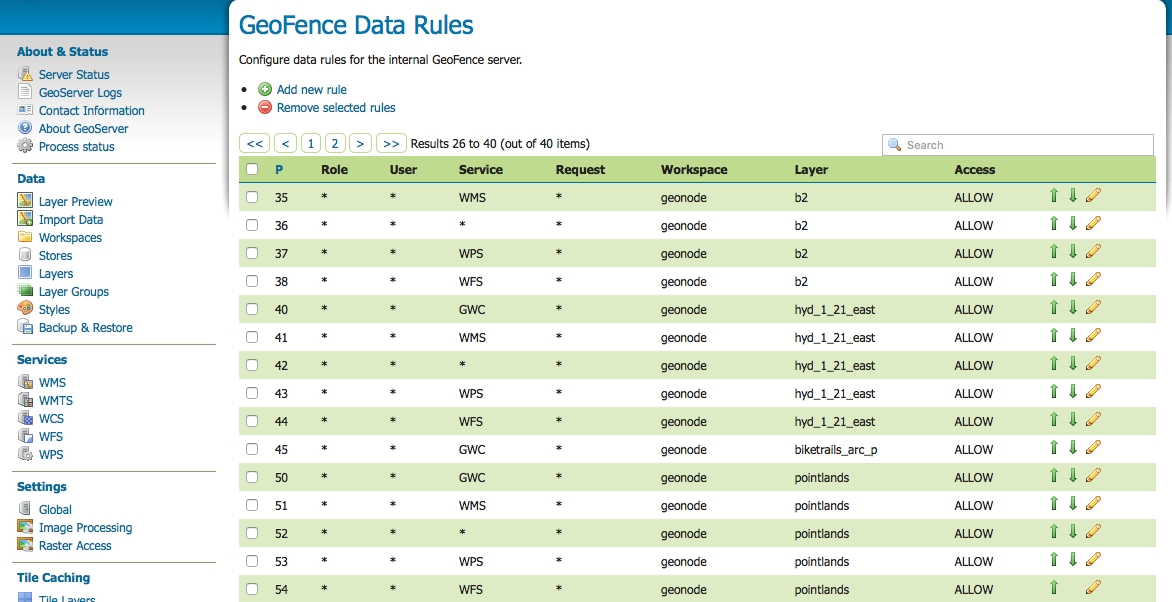Image resolution: width=1172 pixels, height=602 pixels.
Task: Click the Raster Access icon
Action: pyautogui.click(x=25, y=544)
